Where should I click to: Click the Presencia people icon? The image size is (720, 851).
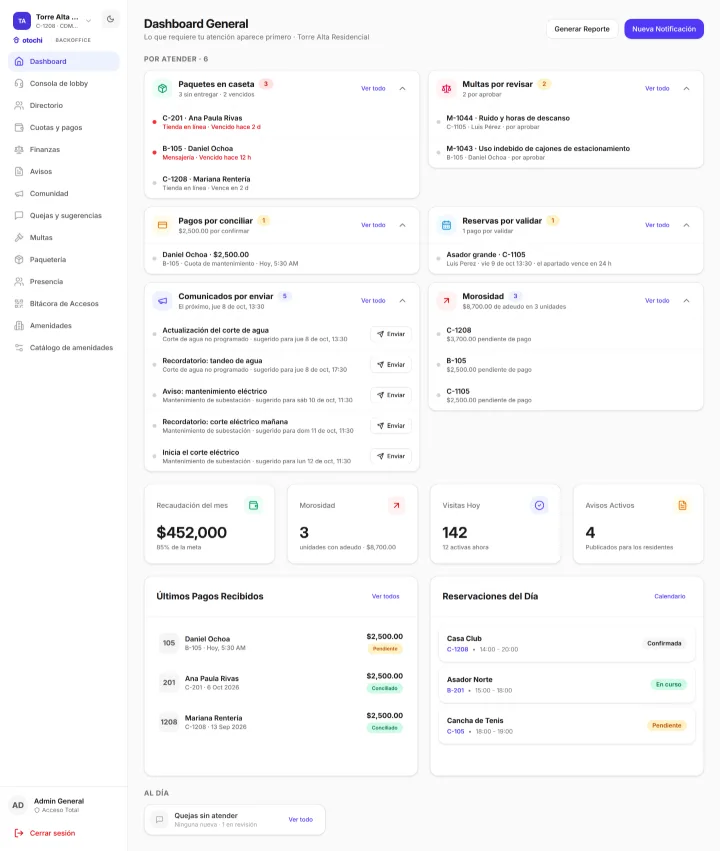[x=19, y=282]
